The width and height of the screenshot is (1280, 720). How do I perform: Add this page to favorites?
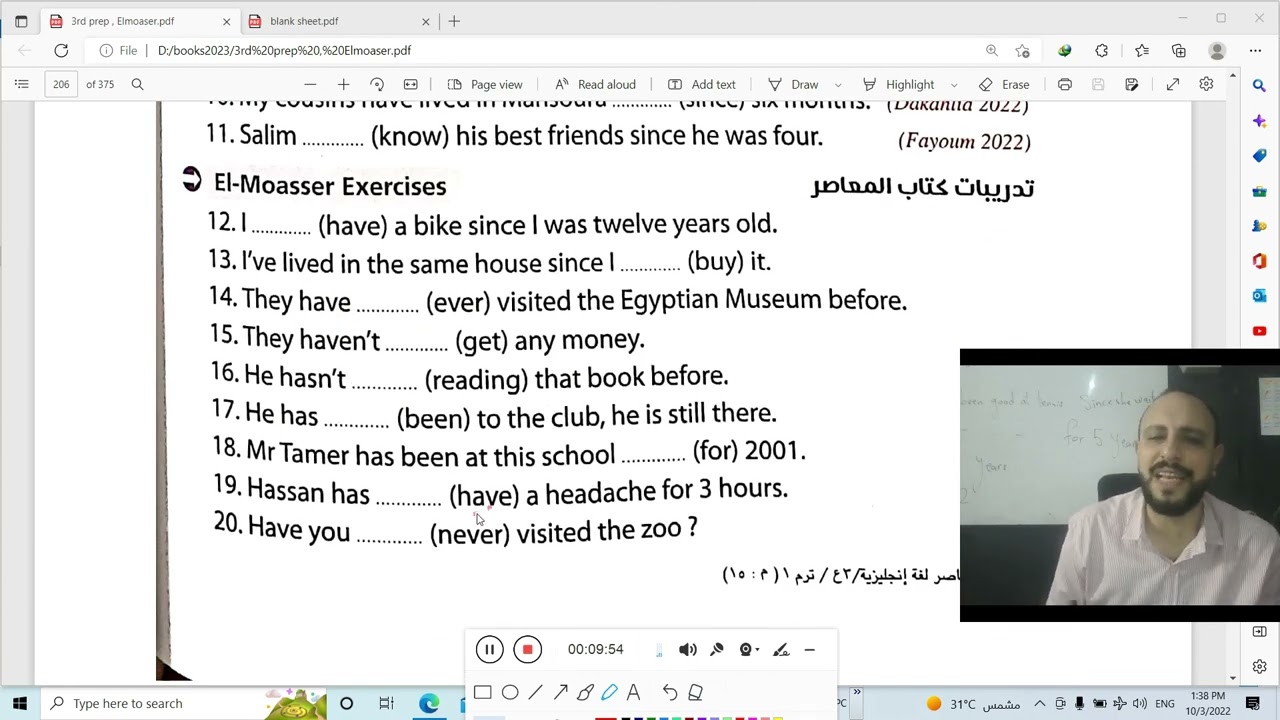pyautogui.click(x=1022, y=50)
